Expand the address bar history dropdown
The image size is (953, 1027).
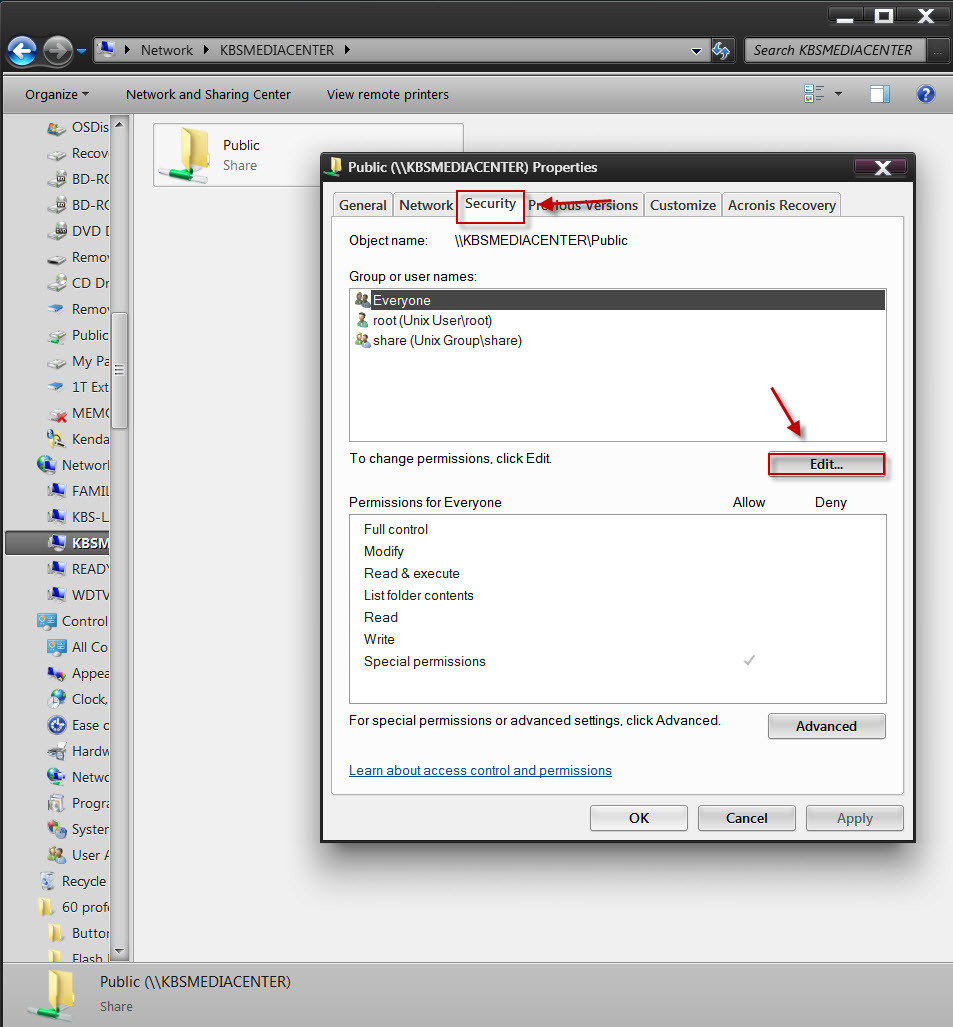pyautogui.click(x=696, y=51)
